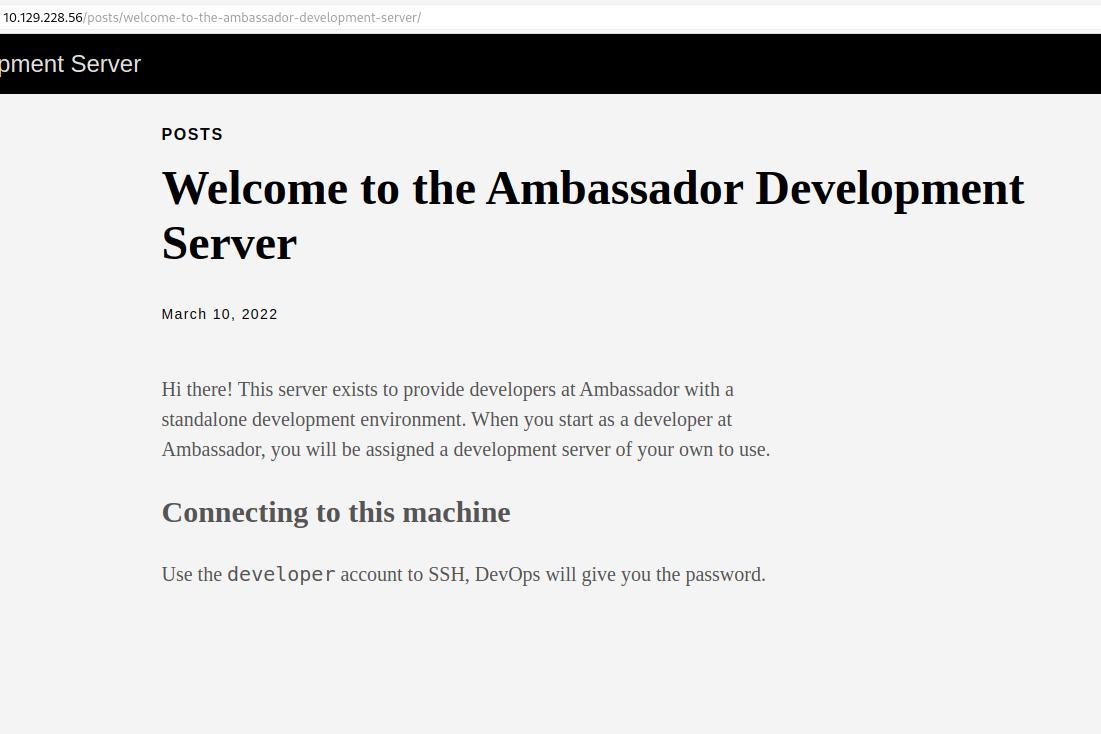Click the word 'account' after developer
Screen dimensions: 1101x734
pos(373,575)
